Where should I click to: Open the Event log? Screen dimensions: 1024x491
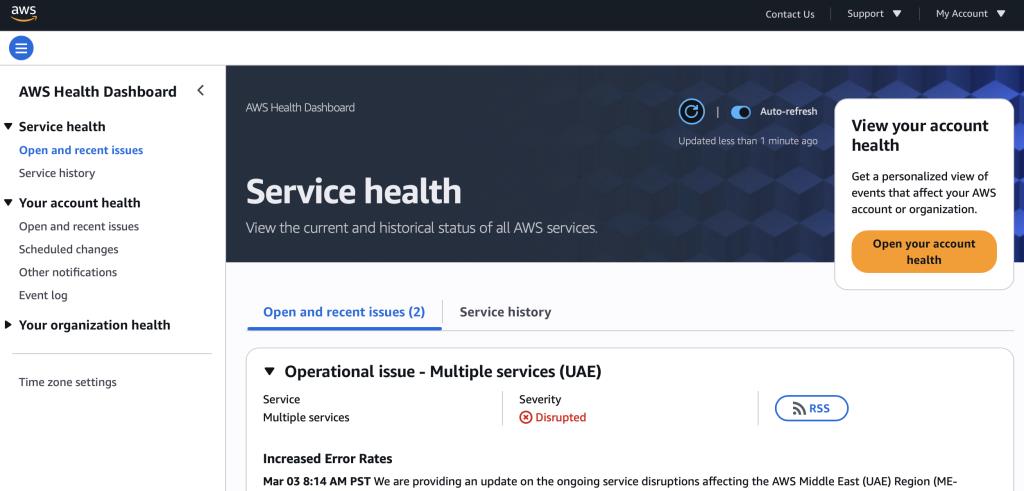(x=43, y=295)
